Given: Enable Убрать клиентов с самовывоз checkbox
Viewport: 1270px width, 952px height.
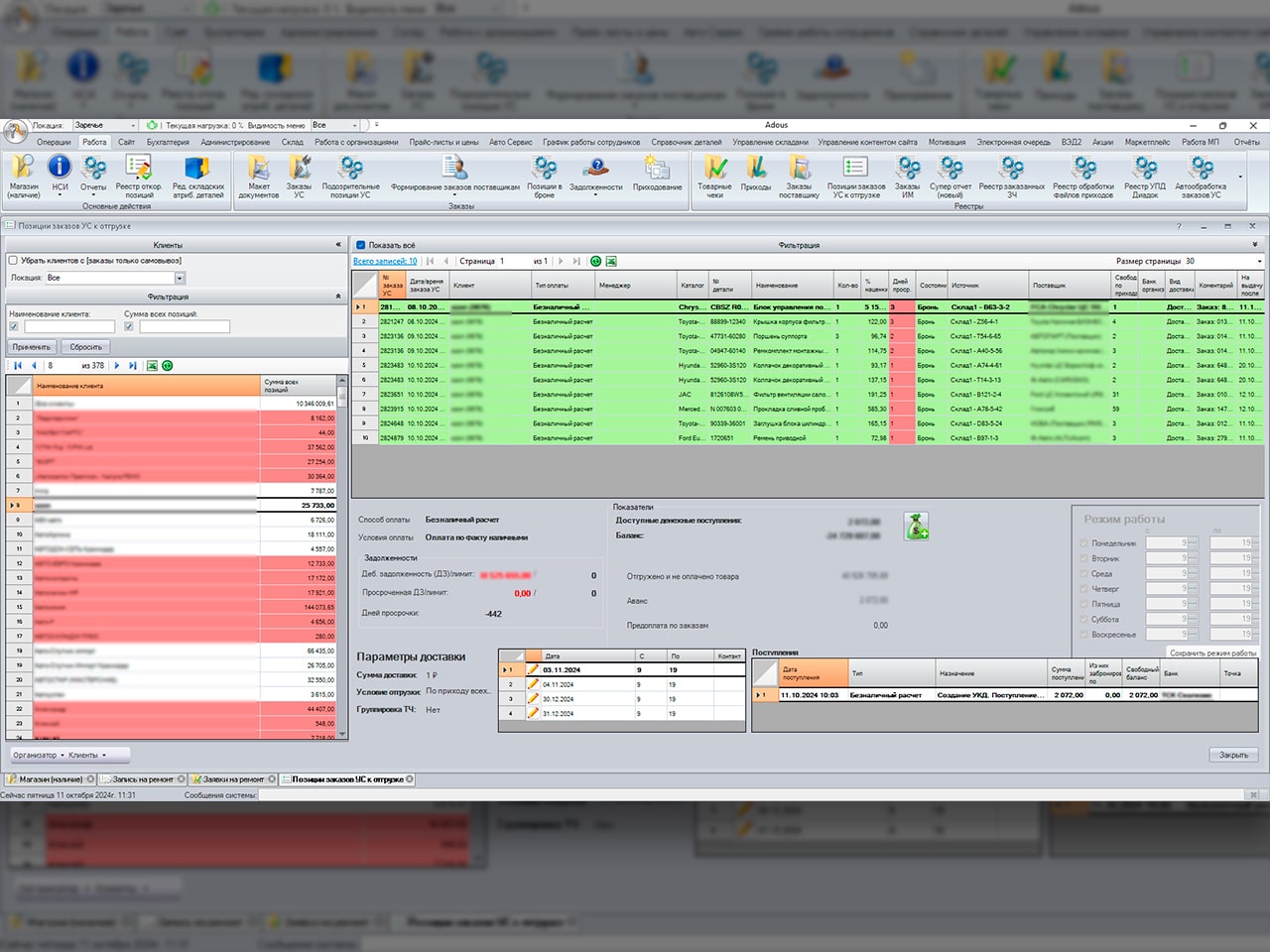Looking at the screenshot, I should [x=13, y=260].
